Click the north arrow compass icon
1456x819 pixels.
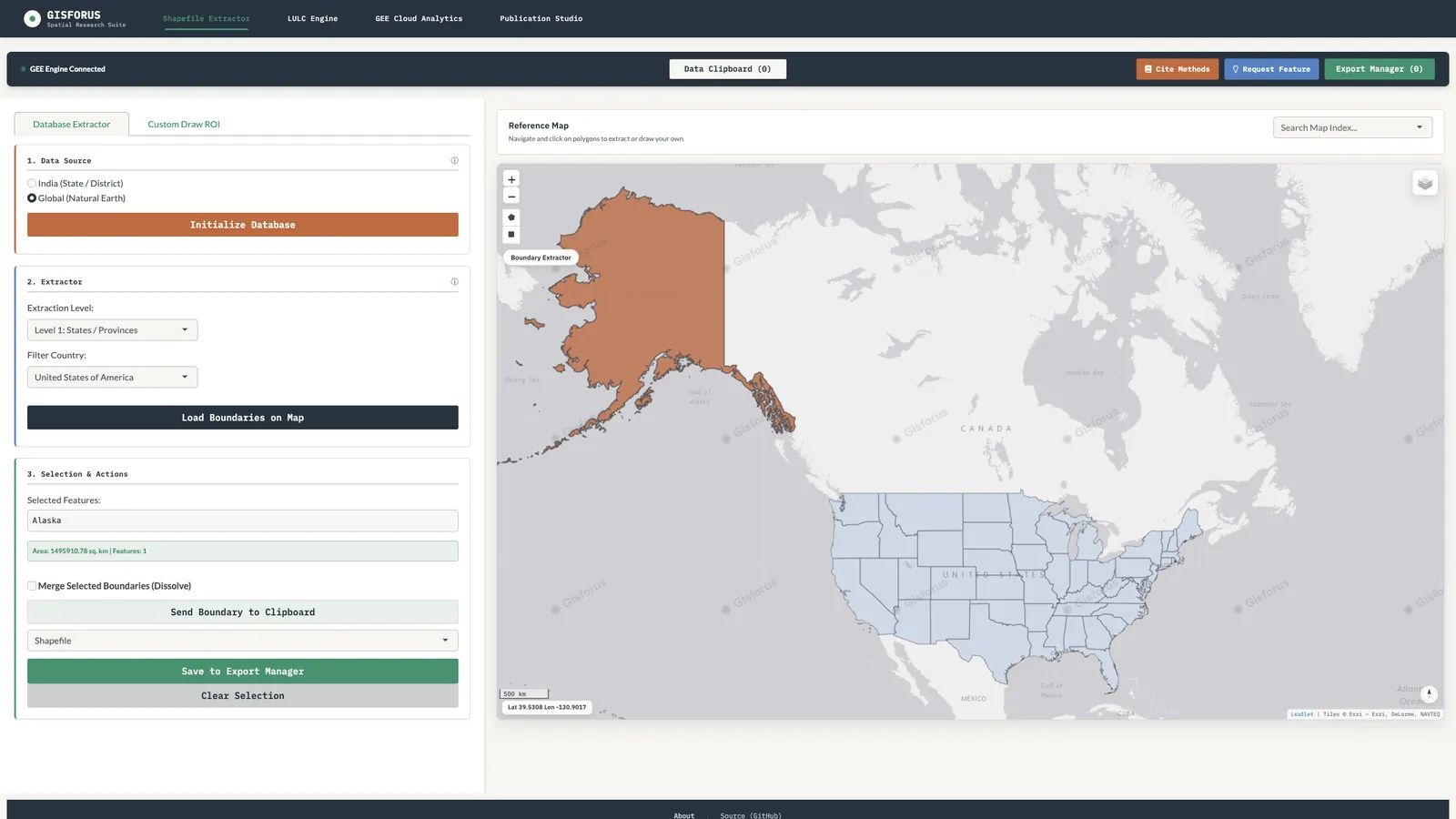(x=1429, y=693)
